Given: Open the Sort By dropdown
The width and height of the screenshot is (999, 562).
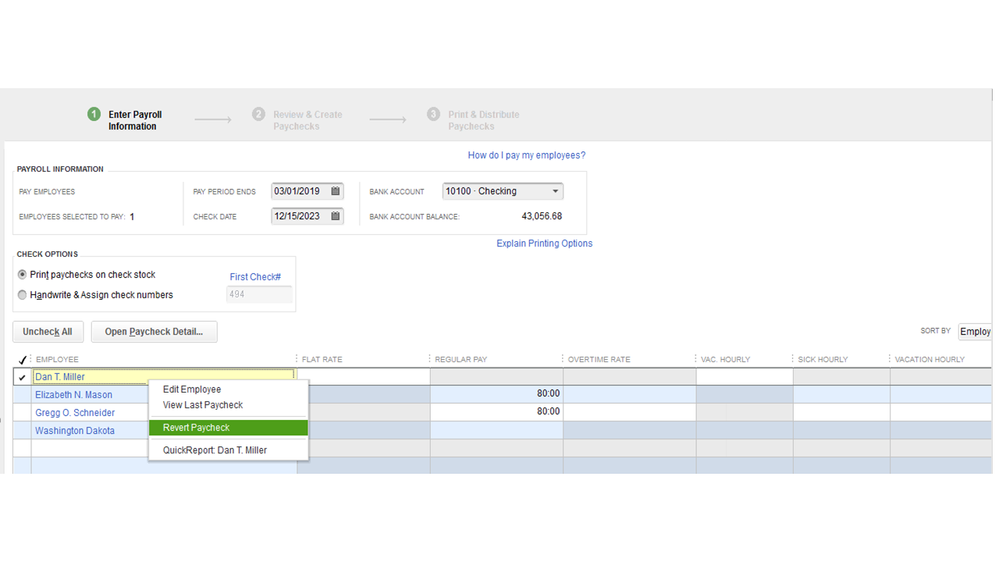Looking at the screenshot, I should click(x=975, y=331).
